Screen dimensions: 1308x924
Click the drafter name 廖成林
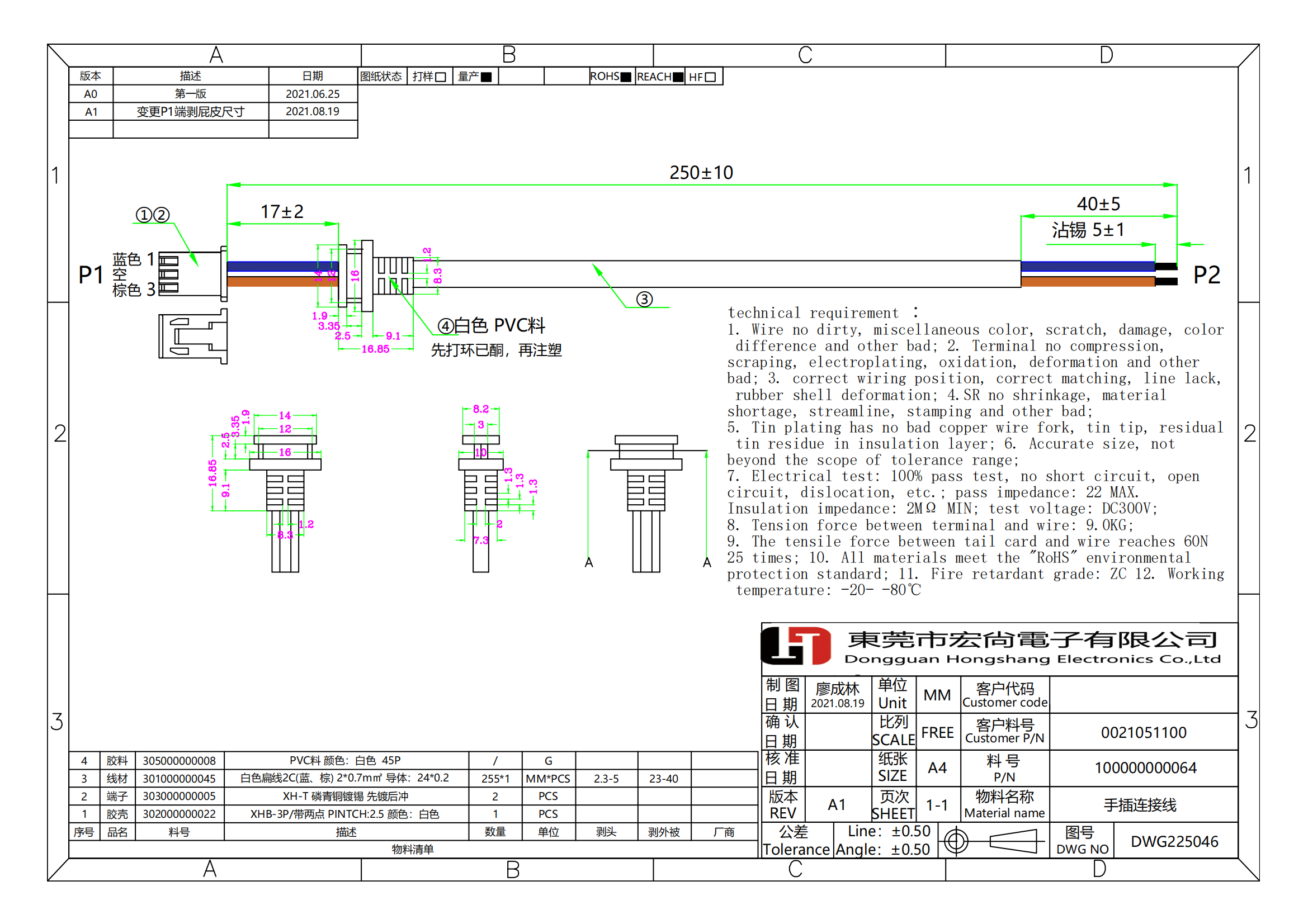tap(837, 688)
